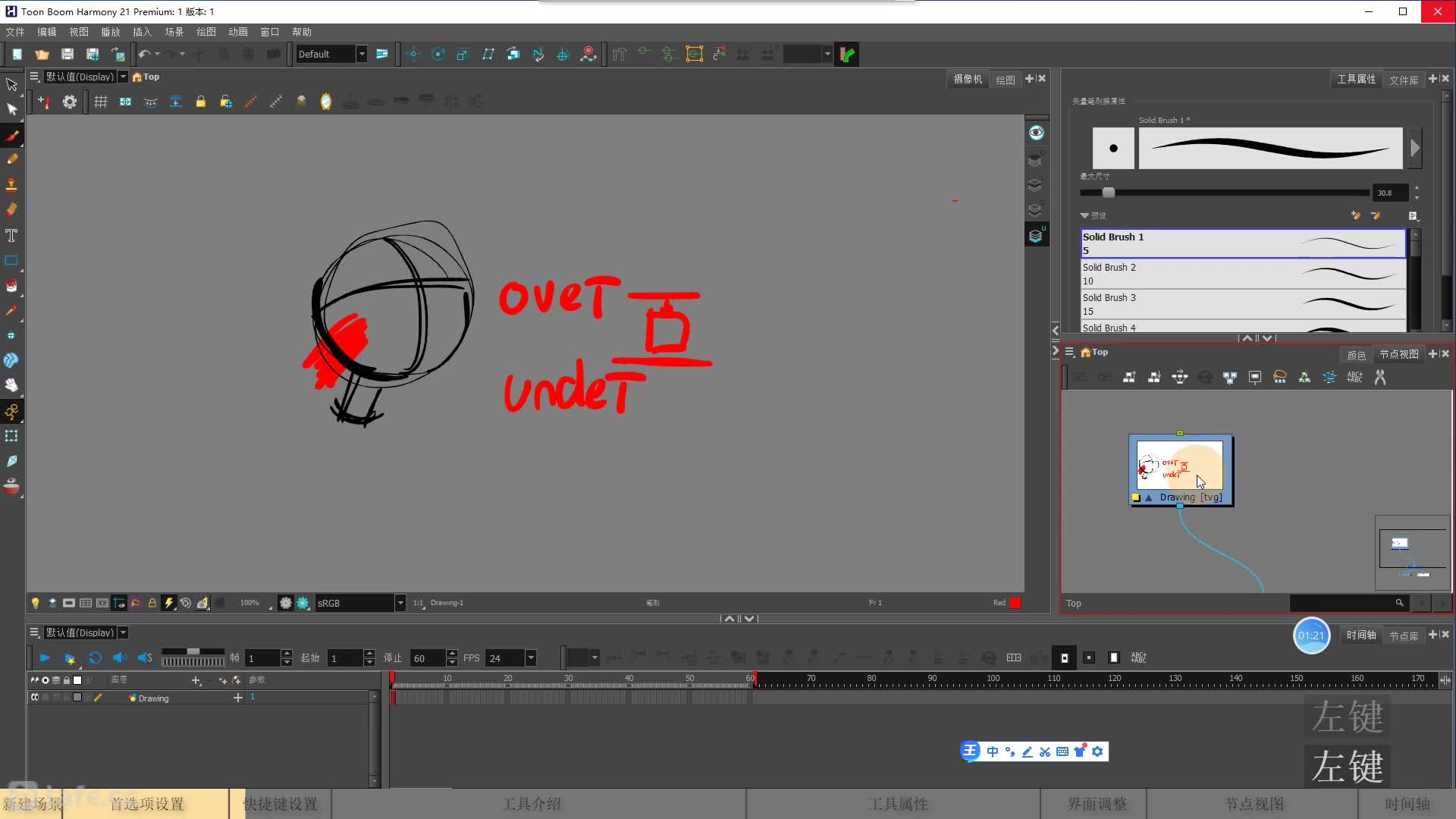Click the node view search field
Viewport: 1456px width, 819px height.
pos(1348,603)
